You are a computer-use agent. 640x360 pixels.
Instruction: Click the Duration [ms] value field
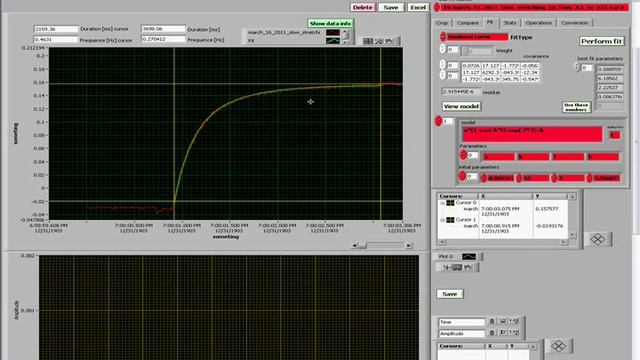click(x=163, y=29)
